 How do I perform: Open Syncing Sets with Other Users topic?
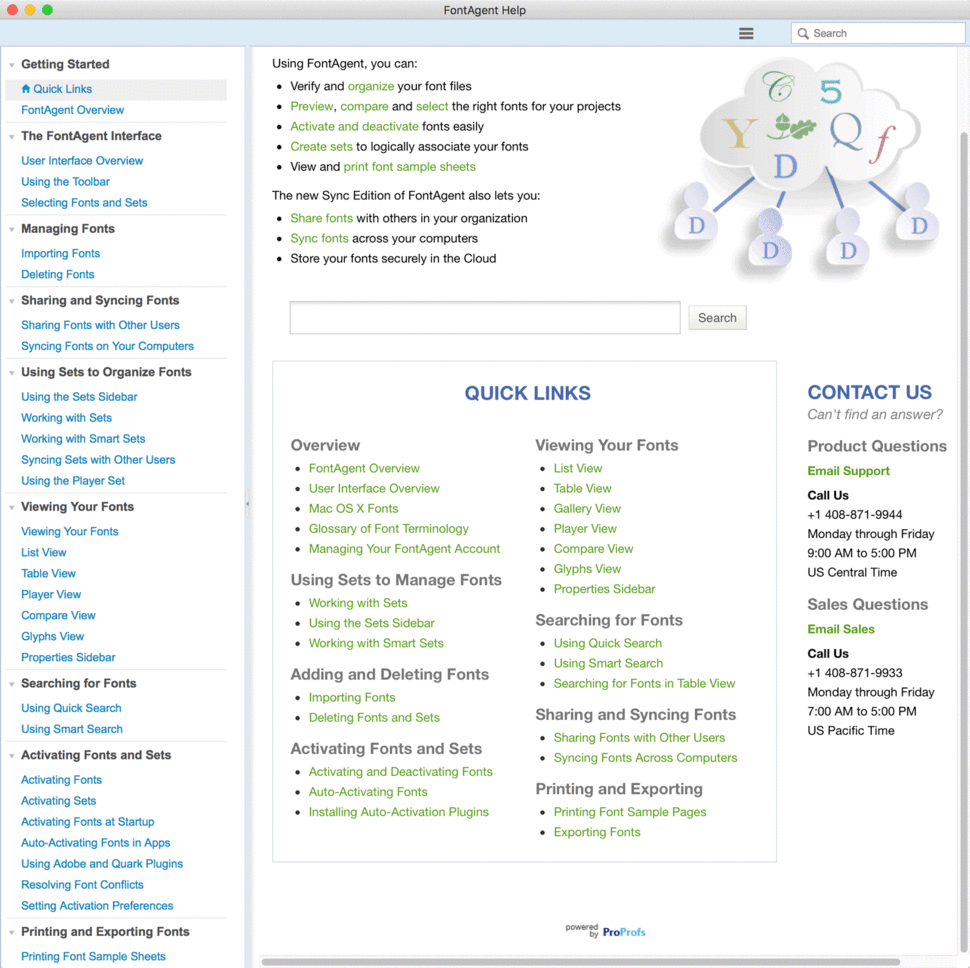[x=98, y=460]
